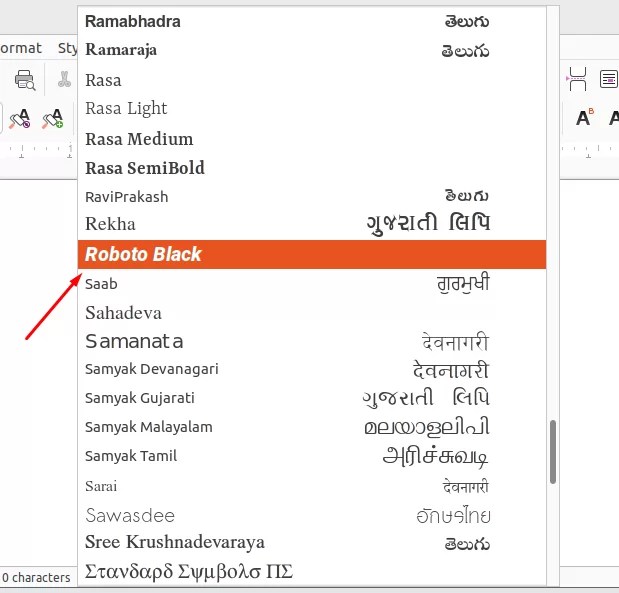Click the font list scrollbar thumb
Image resolution: width=619 pixels, height=593 pixels.
tap(553, 452)
